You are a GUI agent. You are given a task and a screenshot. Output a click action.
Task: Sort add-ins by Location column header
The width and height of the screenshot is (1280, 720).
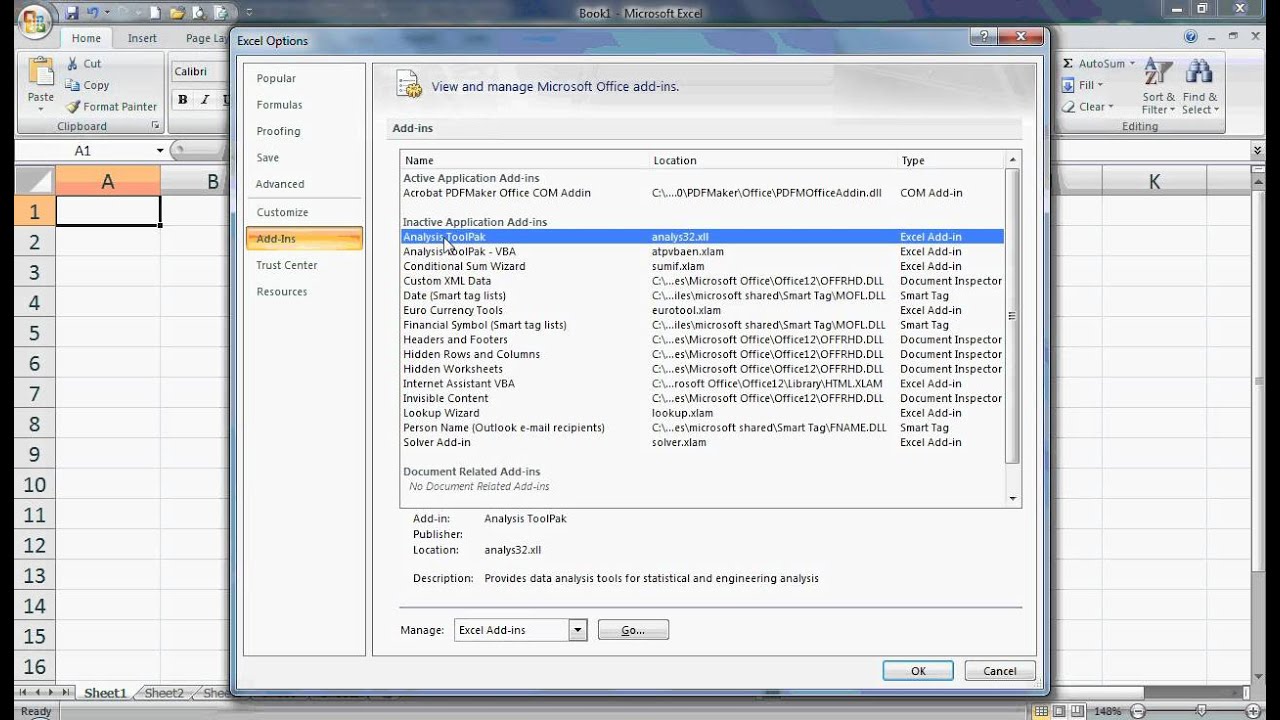tap(773, 160)
